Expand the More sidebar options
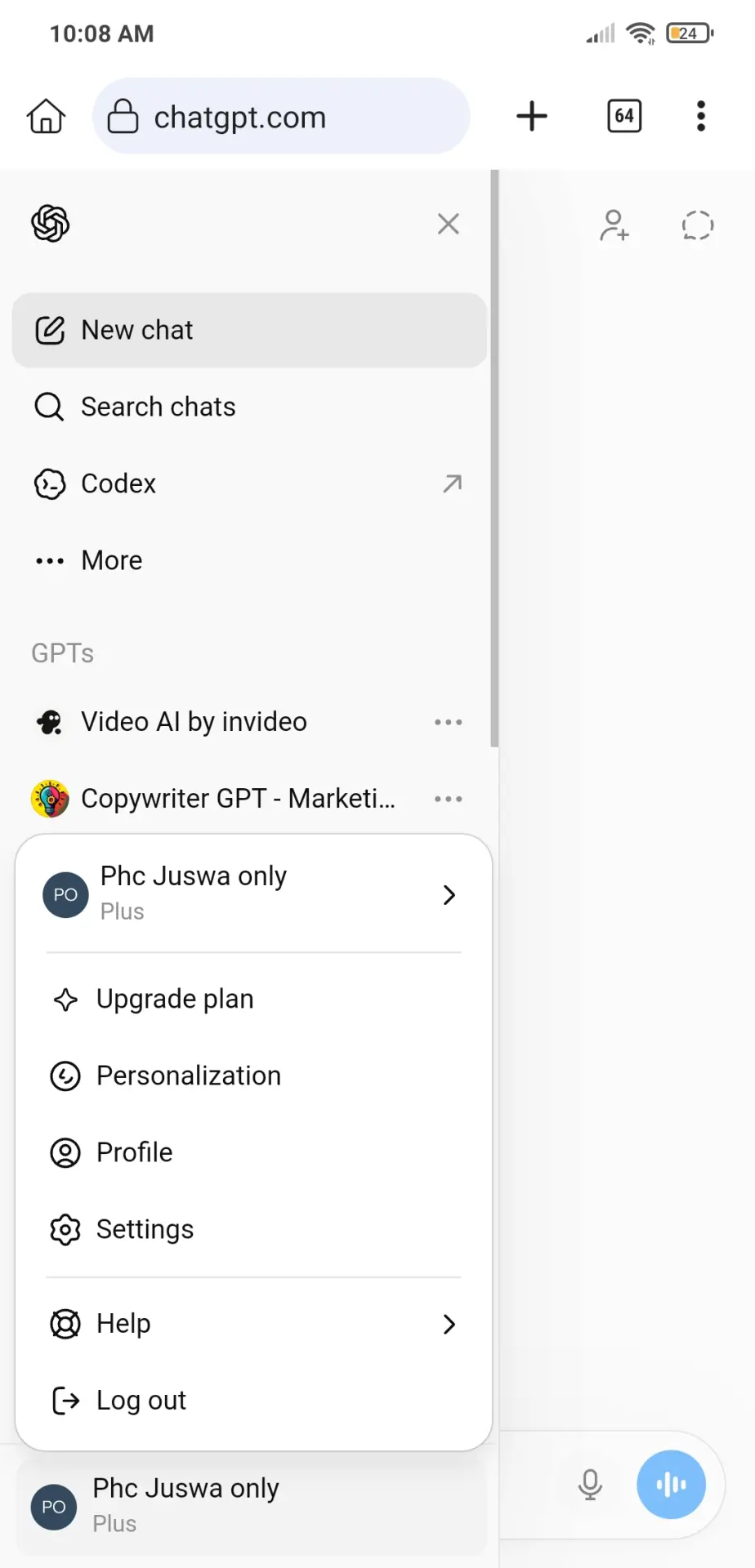The width and height of the screenshot is (755, 1568). click(249, 560)
